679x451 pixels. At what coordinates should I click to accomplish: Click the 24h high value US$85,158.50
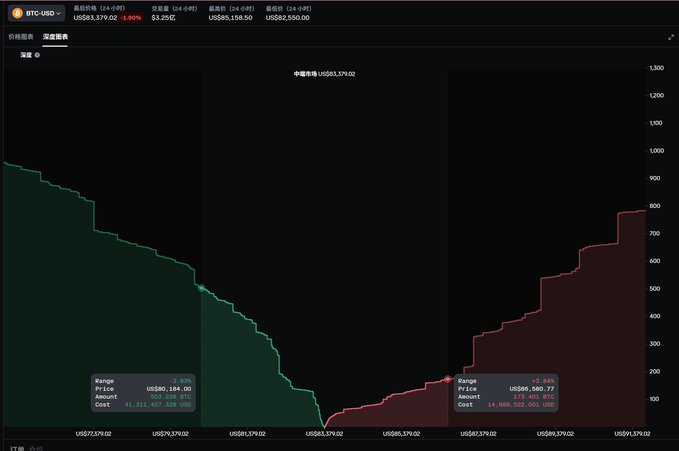coord(230,18)
